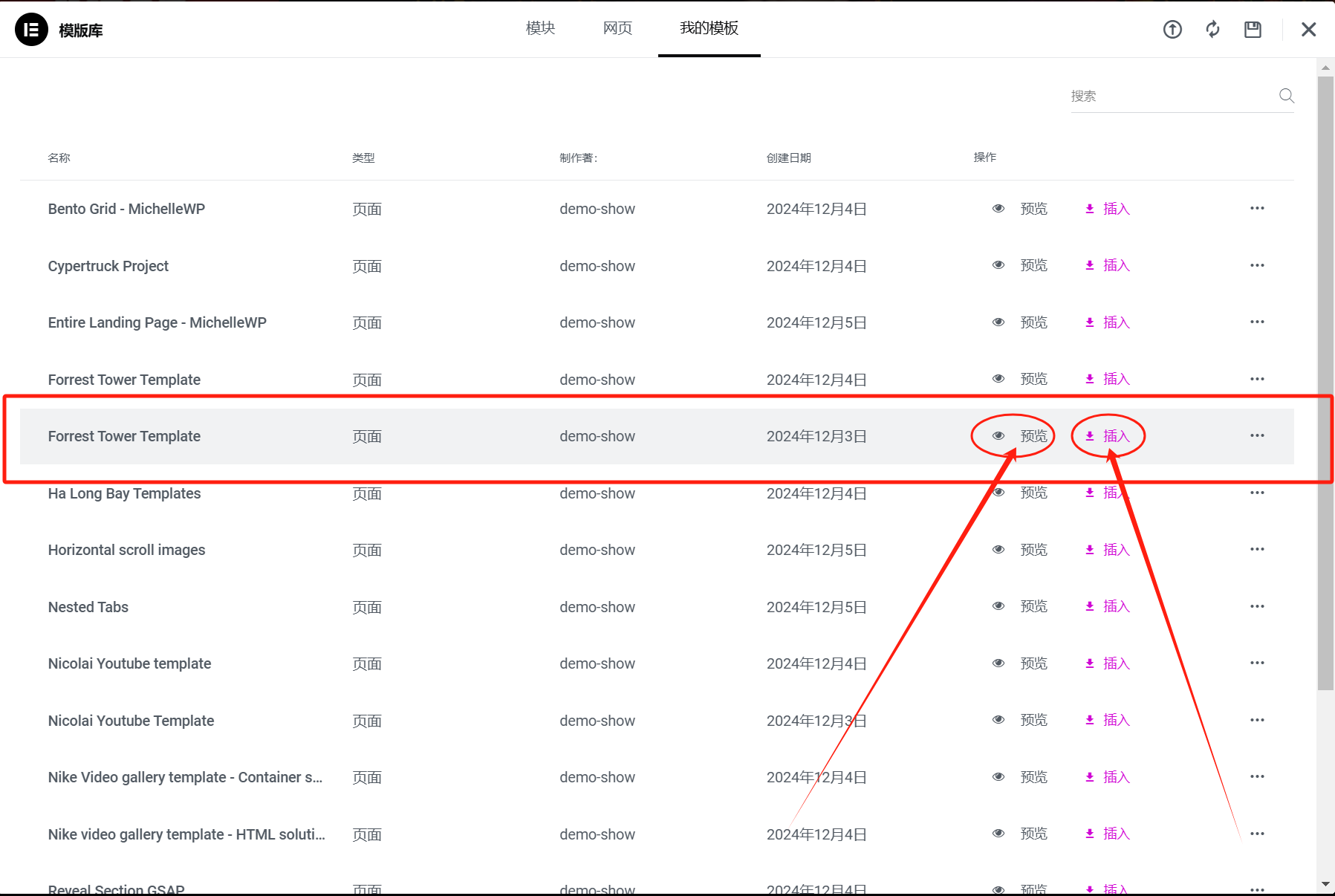Preview Bento Grid template via eye icon
Image resolution: width=1335 pixels, height=896 pixels.
(x=998, y=209)
